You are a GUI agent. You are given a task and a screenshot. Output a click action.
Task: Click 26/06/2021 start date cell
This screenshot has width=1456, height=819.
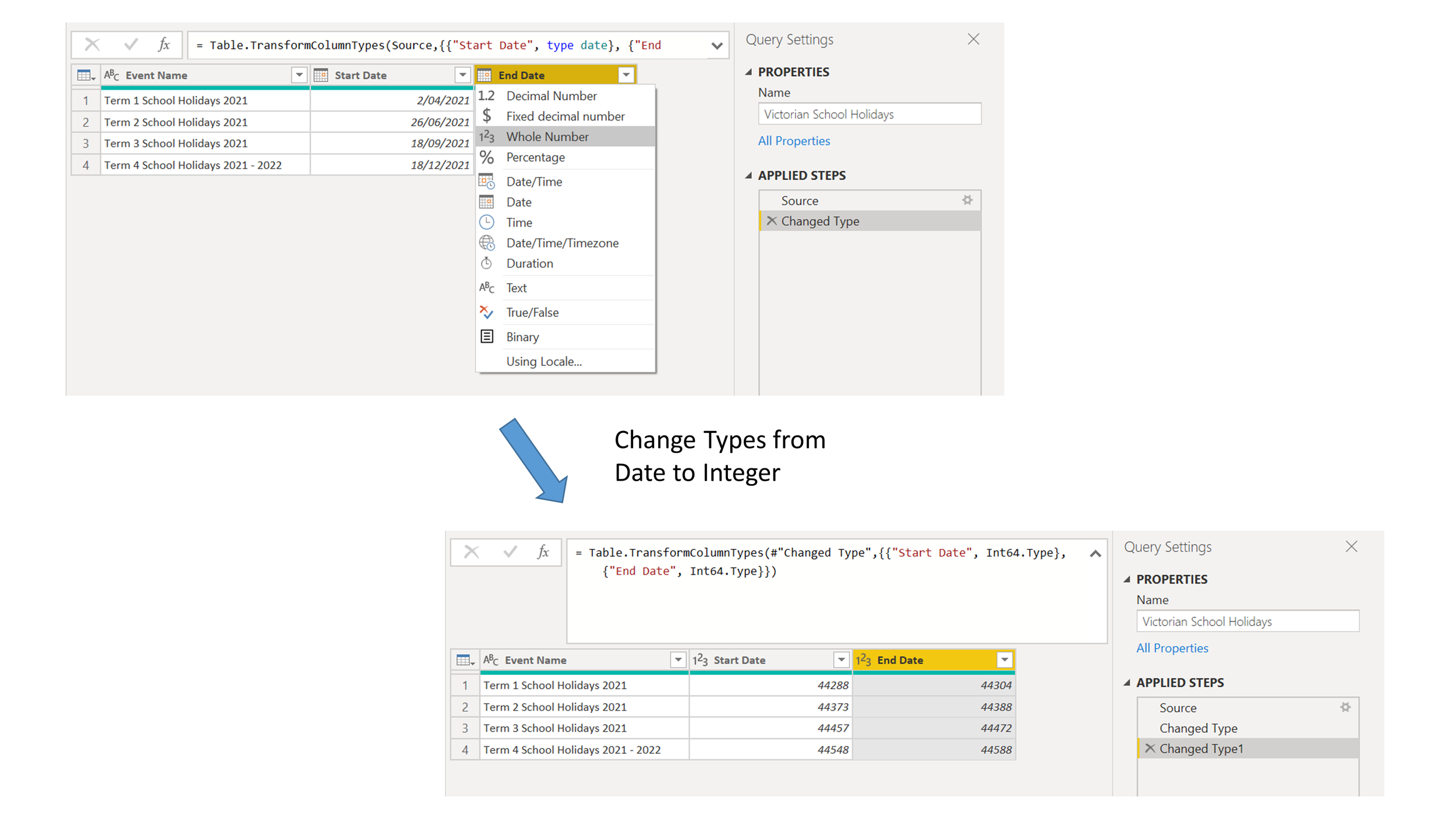coord(391,122)
